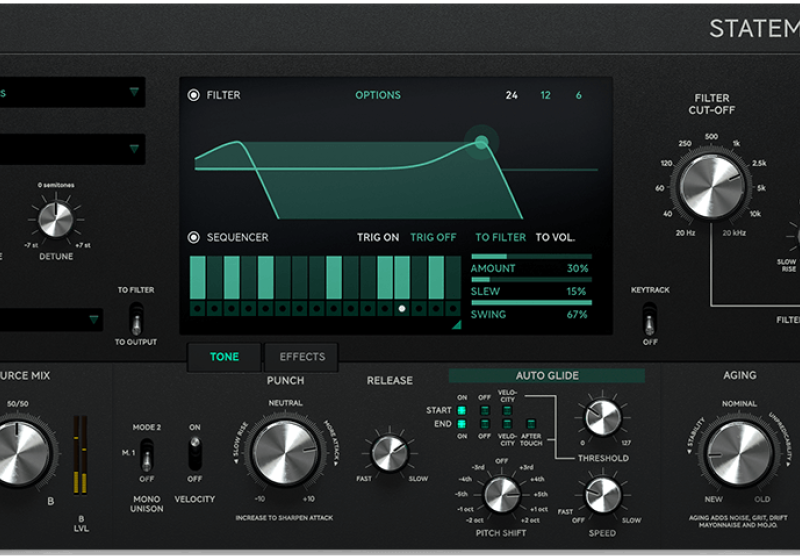The height and width of the screenshot is (560, 800).
Task: Click the Auto Glide Speed knob
Action: [603, 493]
